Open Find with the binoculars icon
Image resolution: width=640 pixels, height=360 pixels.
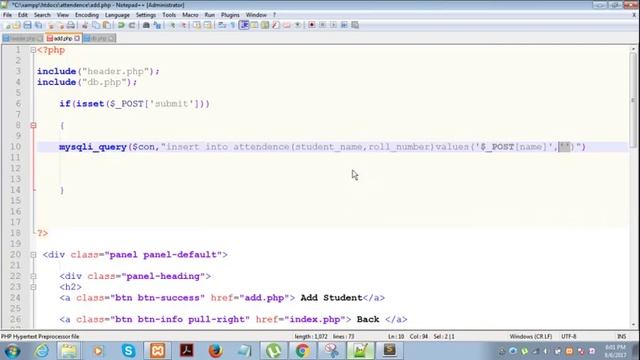[x=146, y=25]
